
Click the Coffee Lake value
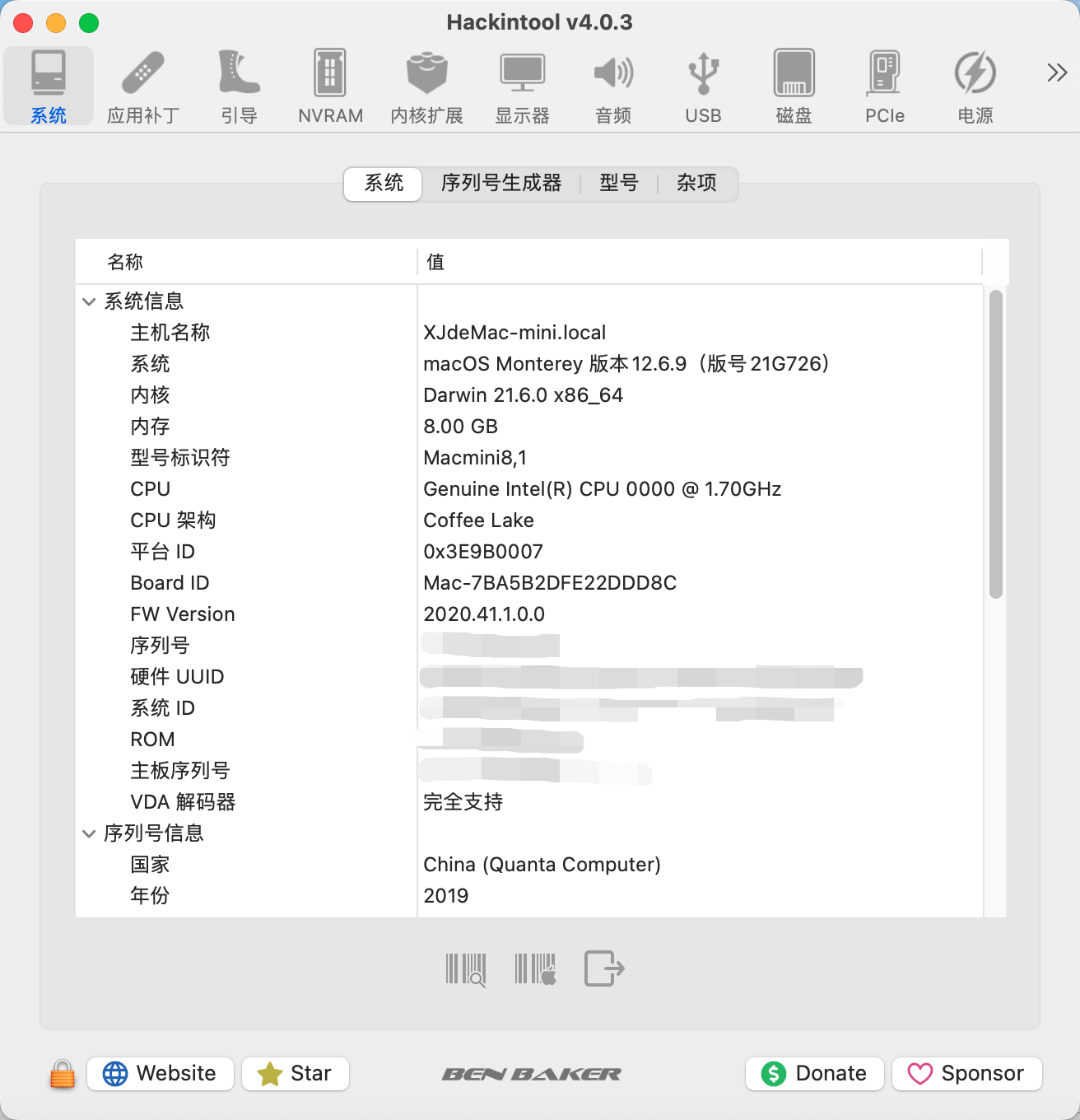478,520
